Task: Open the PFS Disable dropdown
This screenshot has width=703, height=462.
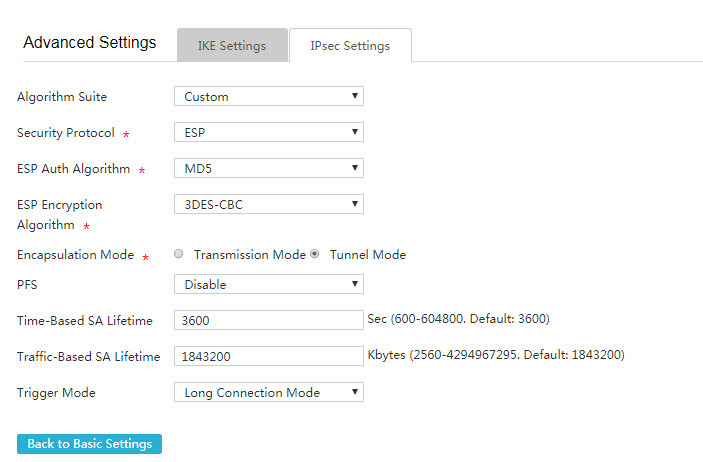Action: pos(269,284)
